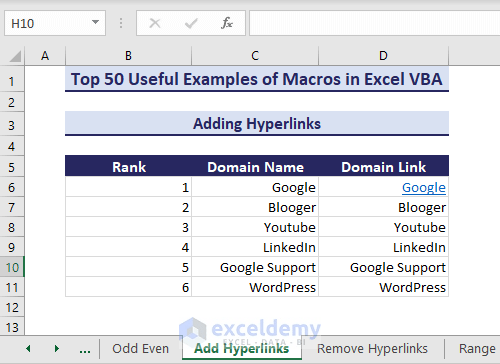Click the 'Rank' table header cell

coord(129,167)
